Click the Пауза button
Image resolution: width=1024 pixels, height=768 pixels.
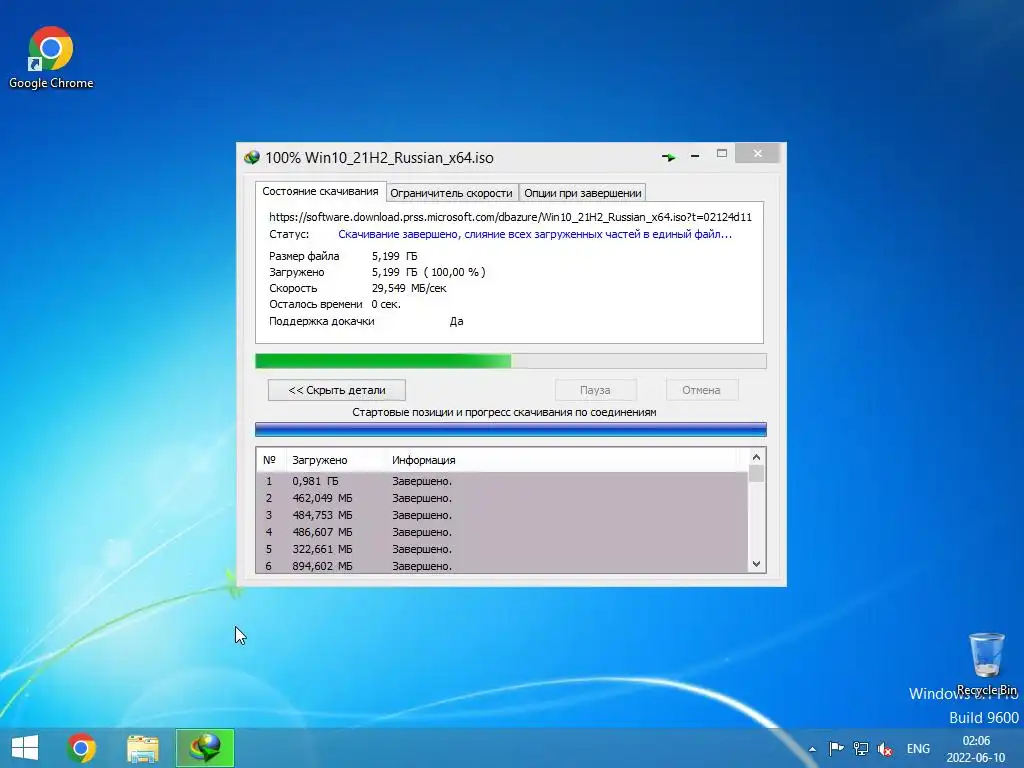(595, 390)
